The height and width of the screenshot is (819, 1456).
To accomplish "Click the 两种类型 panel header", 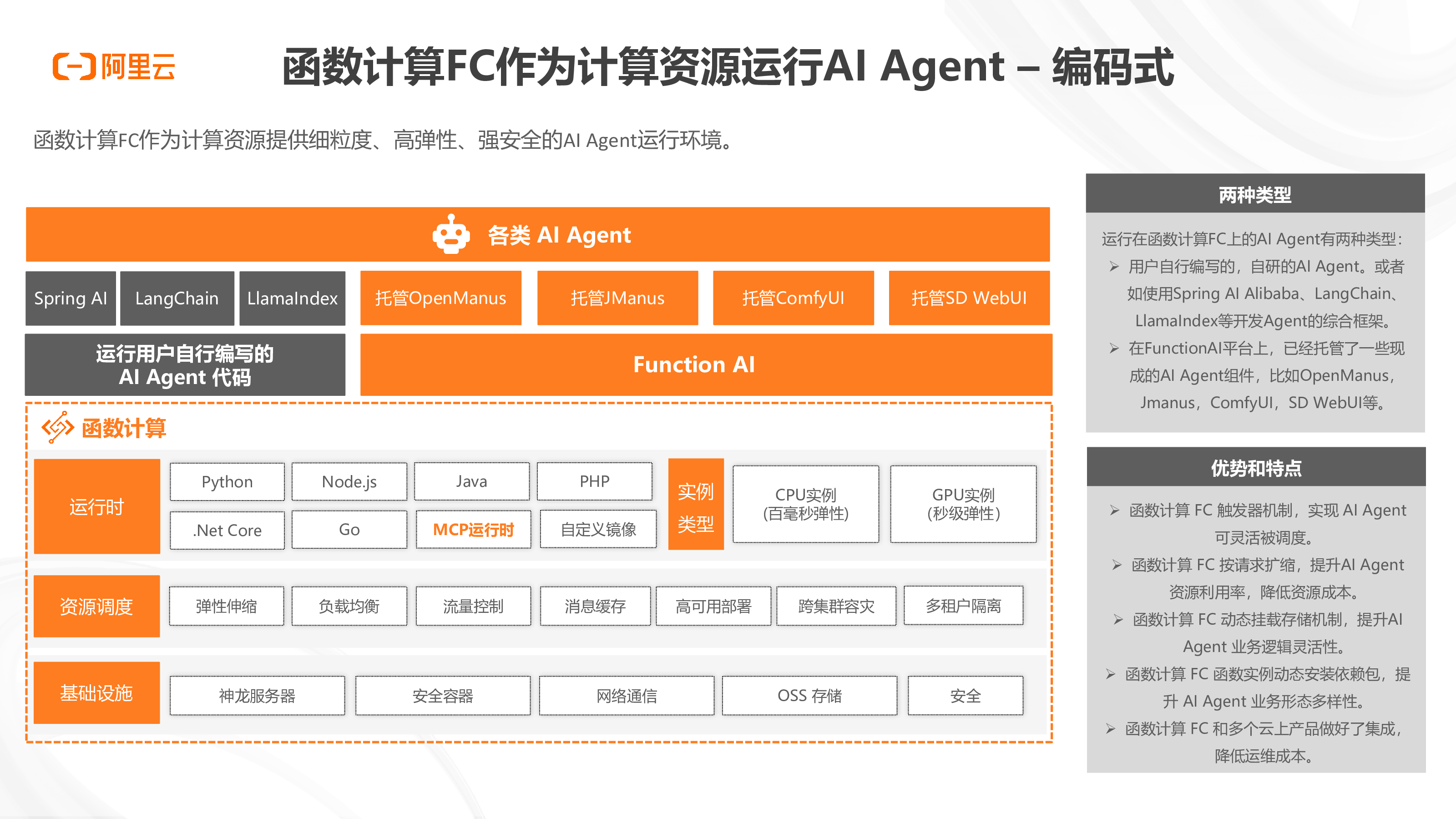I will pos(1255,194).
